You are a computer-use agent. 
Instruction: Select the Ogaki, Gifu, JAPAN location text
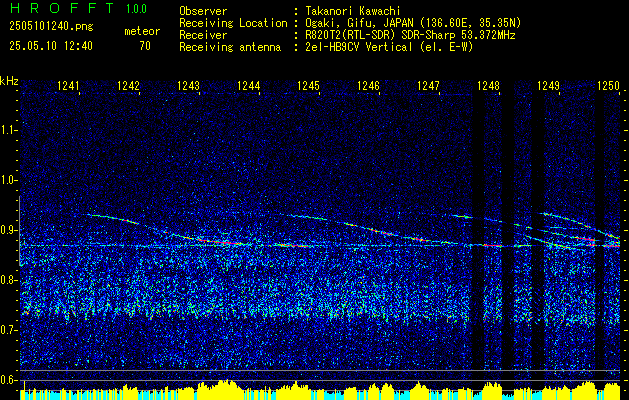pyautogui.click(x=413, y=23)
